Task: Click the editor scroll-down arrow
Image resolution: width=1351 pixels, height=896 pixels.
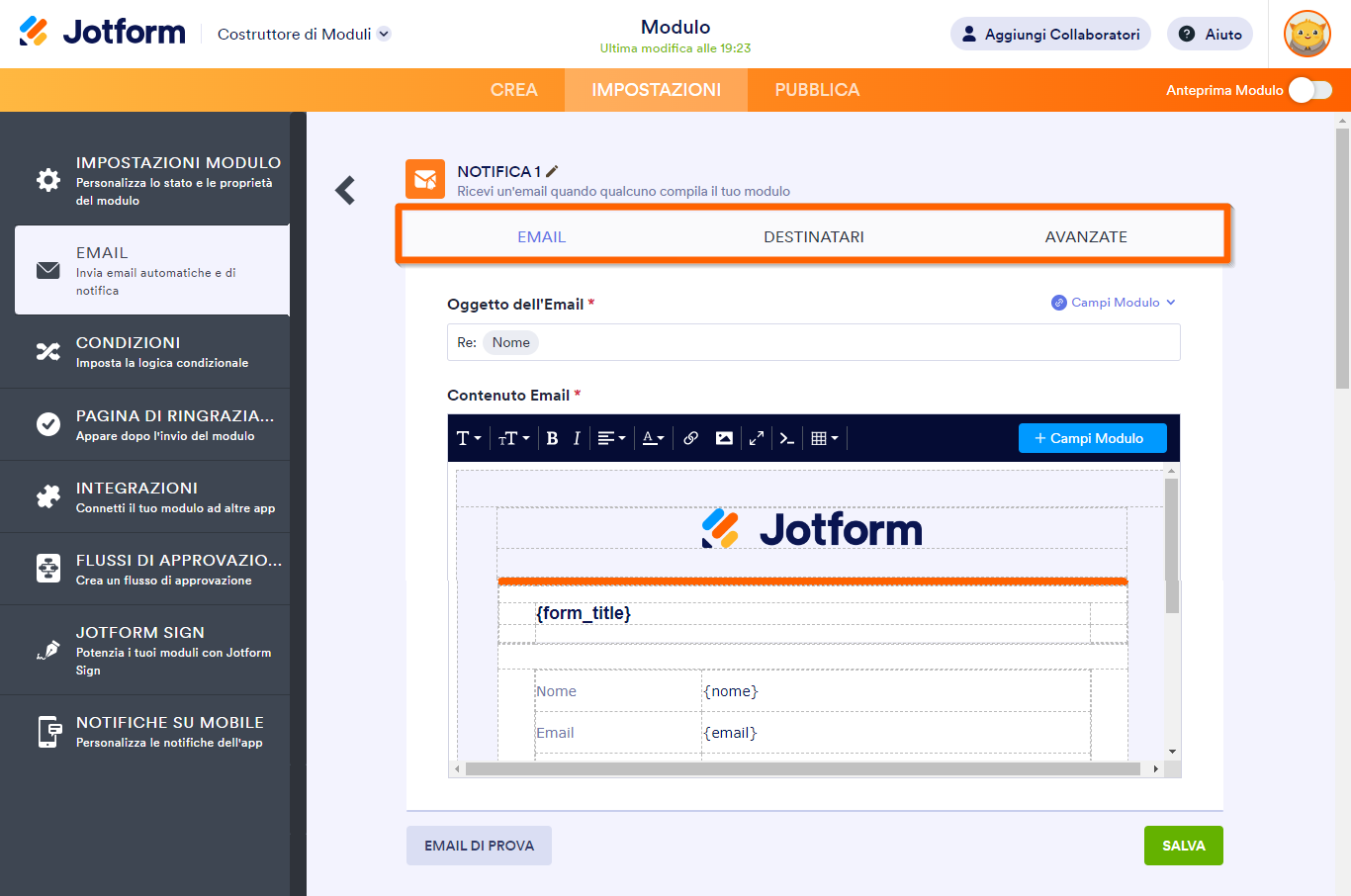Action: (x=1173, y=752)
